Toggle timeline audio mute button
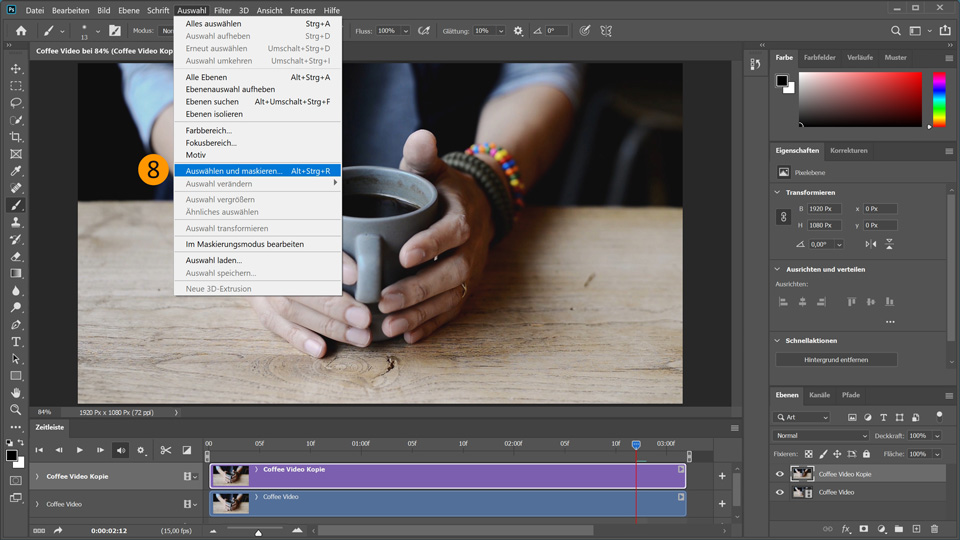Image resolution: width=960 pixels, height=540 pixels. click(121, 451)
